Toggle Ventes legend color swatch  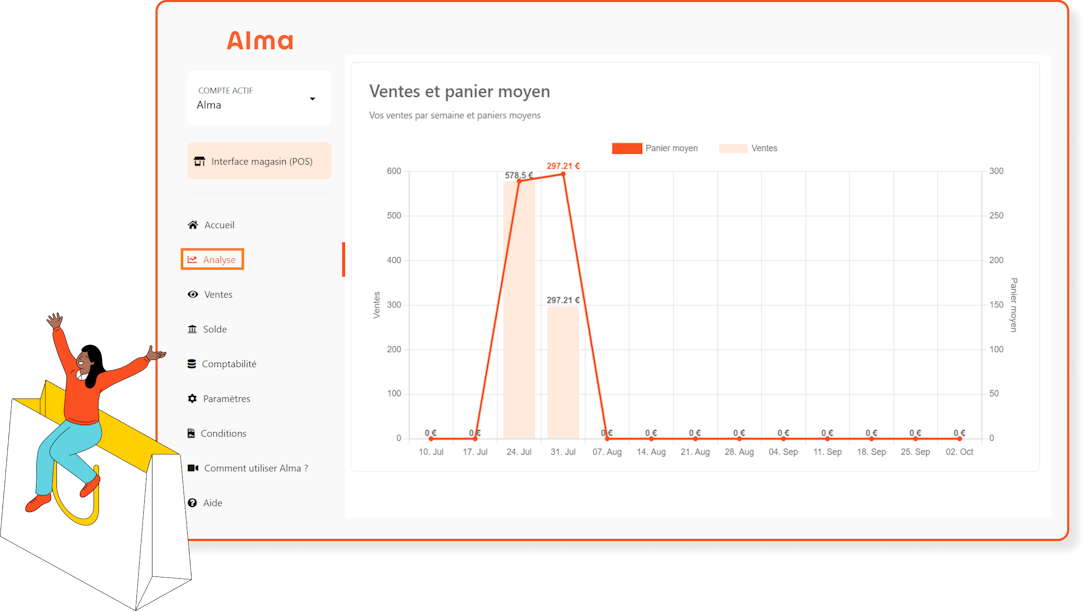coord(733,148)
